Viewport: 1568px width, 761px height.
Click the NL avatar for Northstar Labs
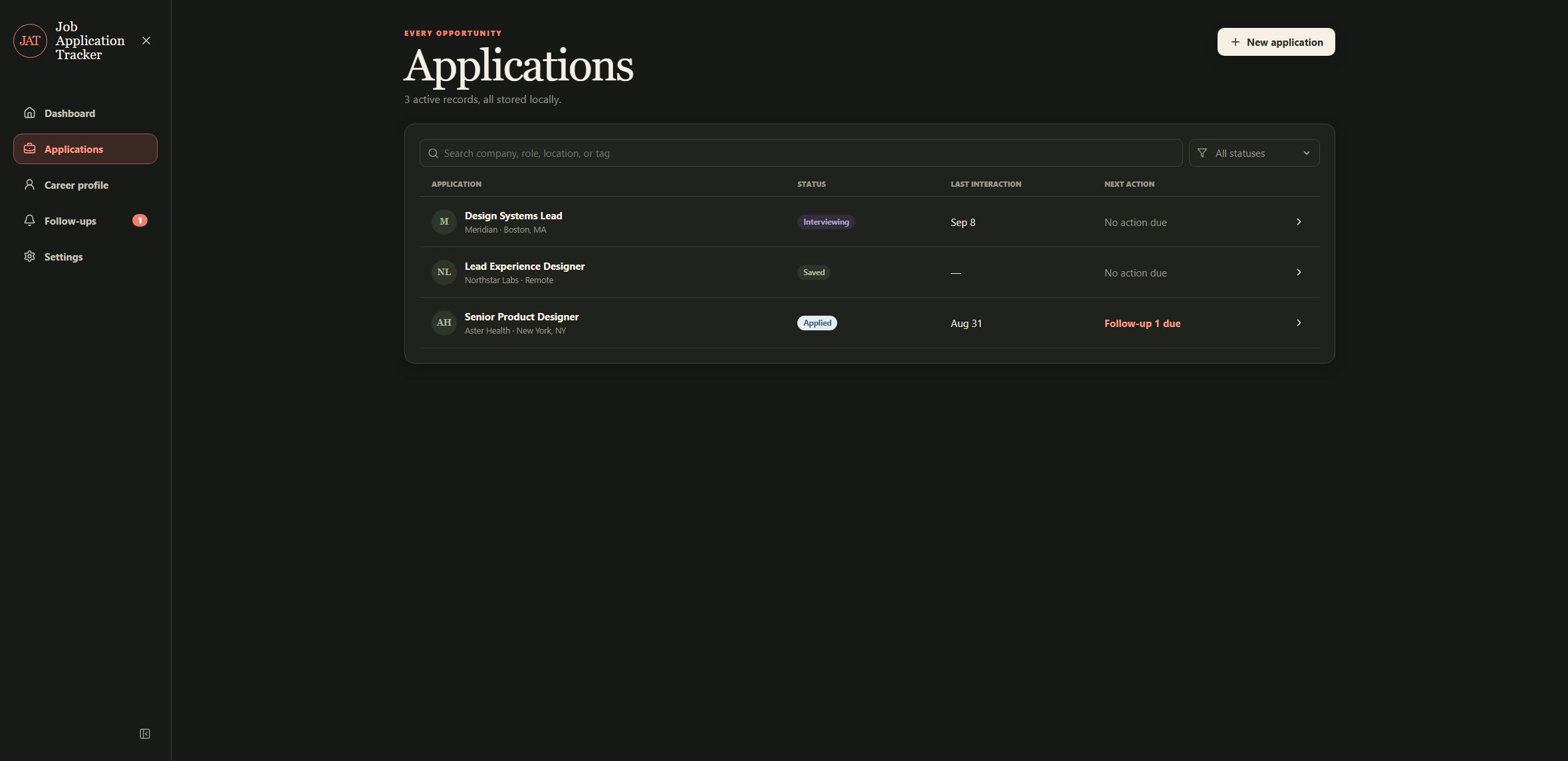point(444,272)
